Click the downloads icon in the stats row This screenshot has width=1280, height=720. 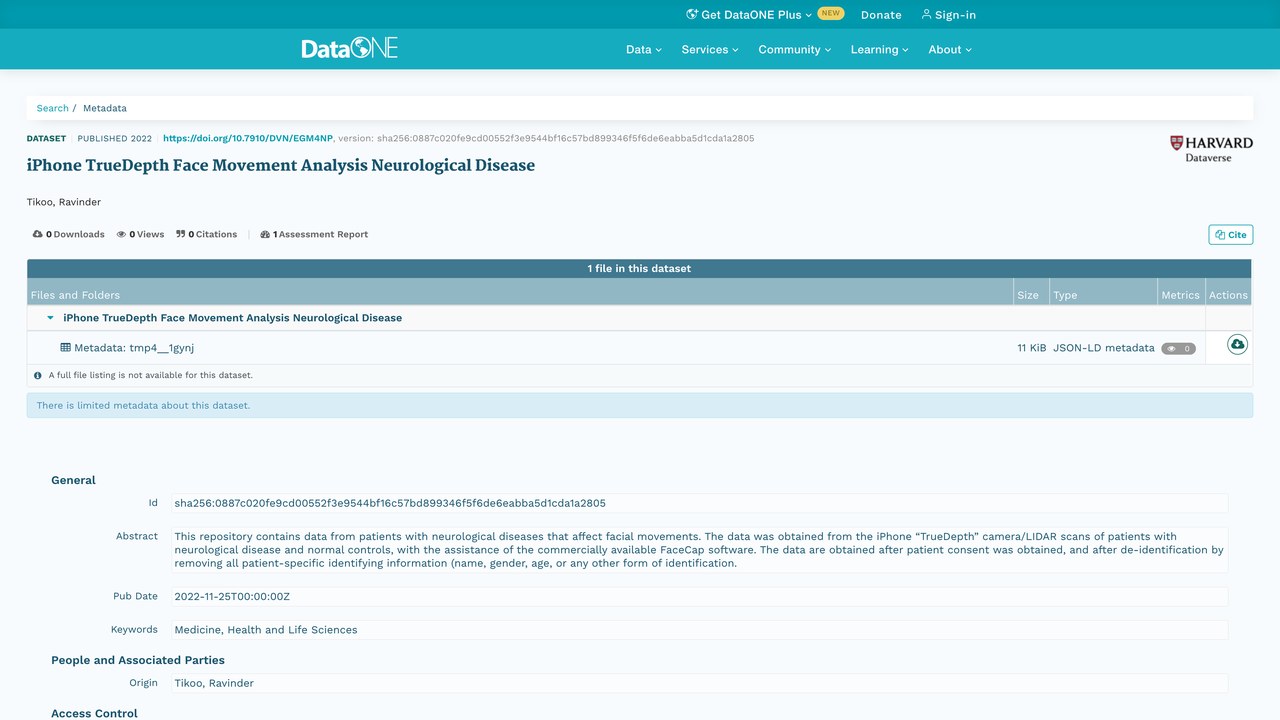point(38,234)
